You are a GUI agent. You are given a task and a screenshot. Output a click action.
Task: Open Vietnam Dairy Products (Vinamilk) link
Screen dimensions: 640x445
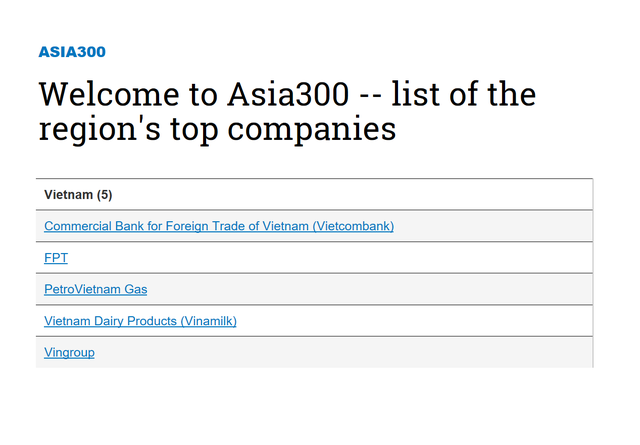click(140, 321)
